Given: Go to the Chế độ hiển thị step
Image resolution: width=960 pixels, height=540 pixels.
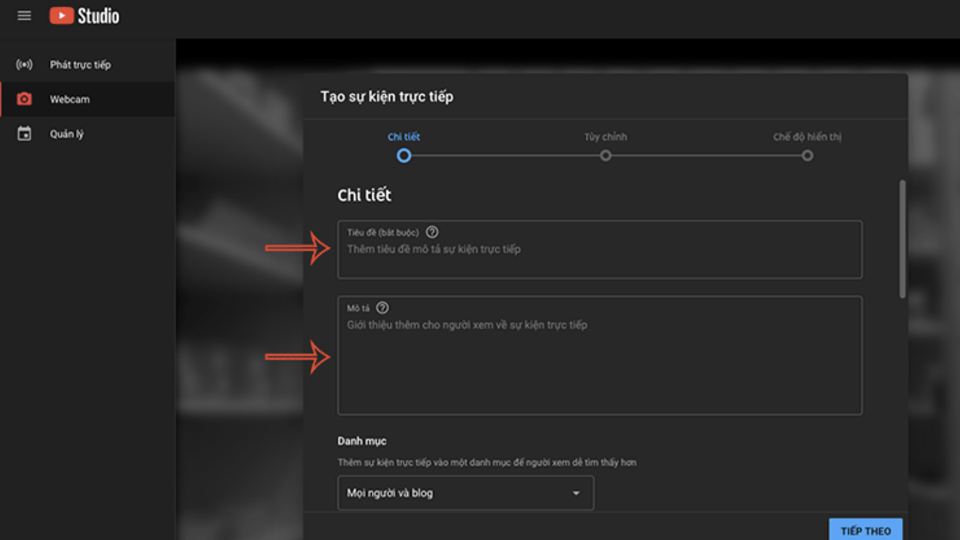Looking at the screenshot, I should pos(807,137).
